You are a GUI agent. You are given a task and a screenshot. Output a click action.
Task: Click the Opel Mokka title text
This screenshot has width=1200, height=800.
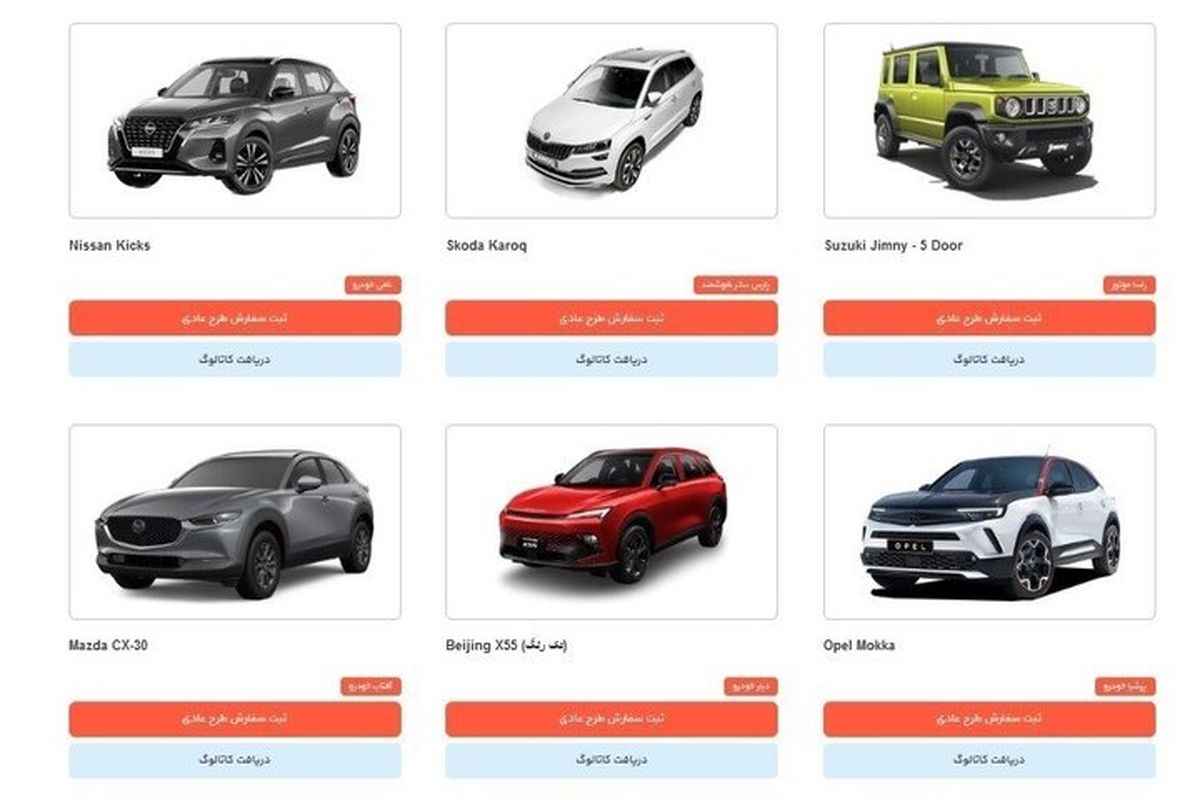[859, 646]
